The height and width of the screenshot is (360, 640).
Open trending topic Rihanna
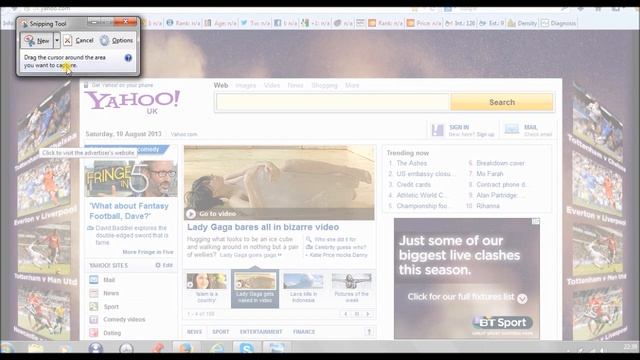click(x=488, y=206)
